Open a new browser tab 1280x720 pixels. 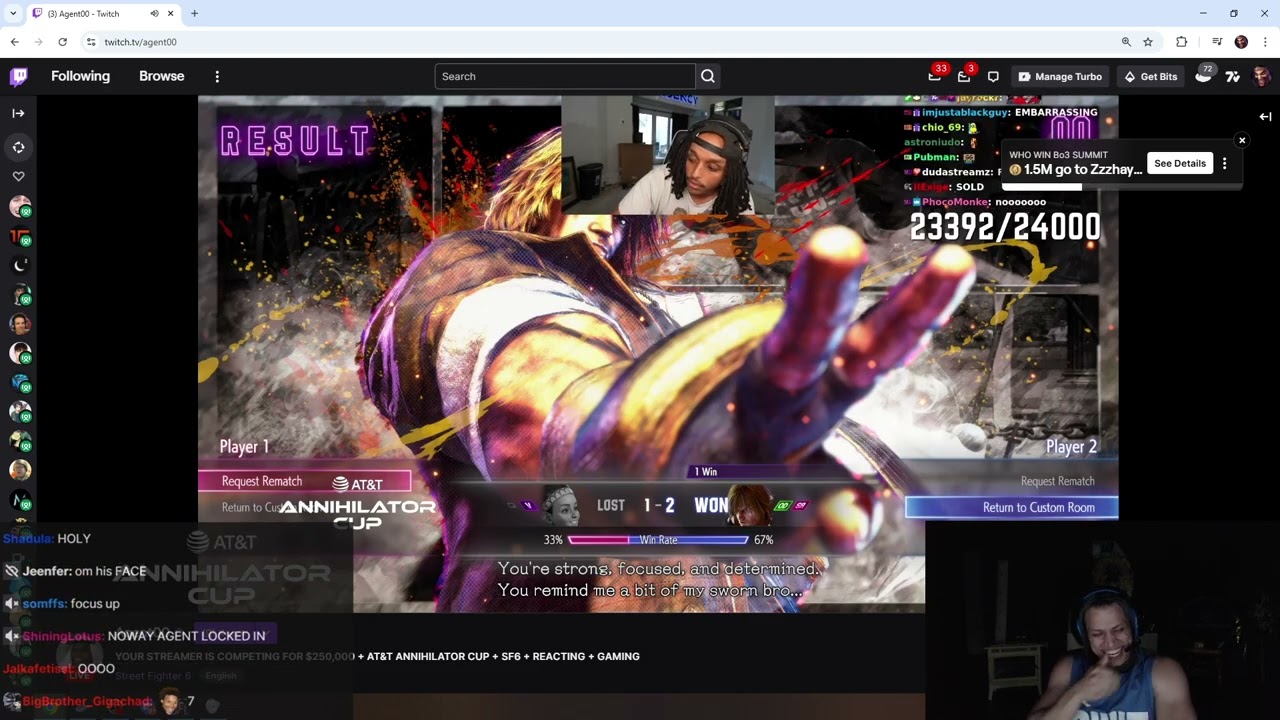tap(194, 14)
